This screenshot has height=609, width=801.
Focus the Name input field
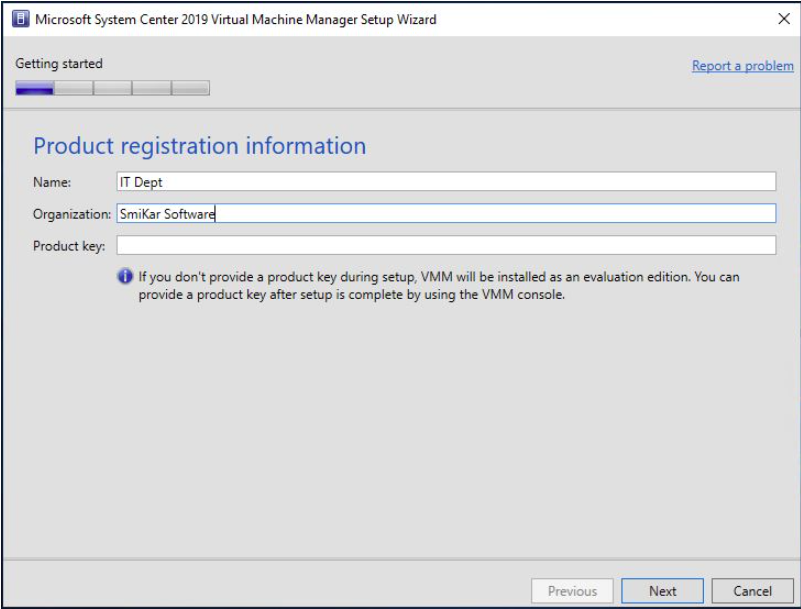pyautogui.click(x=446, y=182)
